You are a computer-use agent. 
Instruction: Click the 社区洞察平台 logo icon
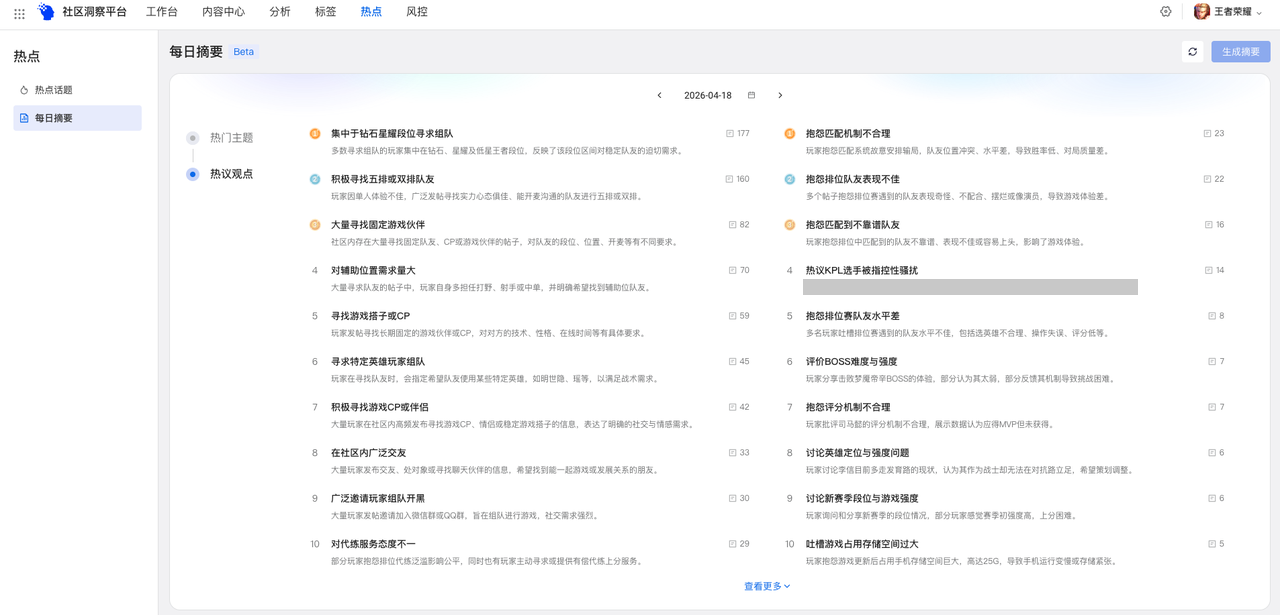(x=47, y=12)
